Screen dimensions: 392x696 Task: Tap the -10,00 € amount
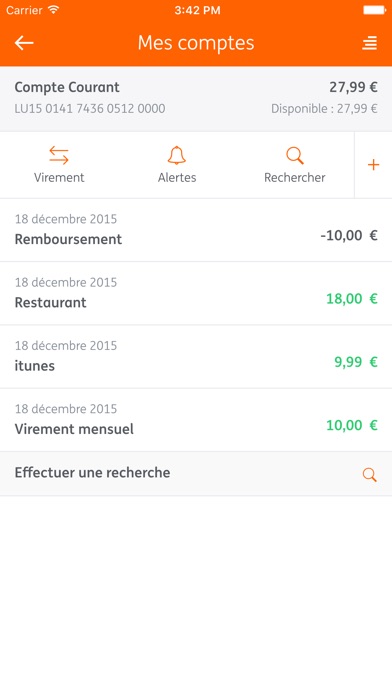coord(349,235)
